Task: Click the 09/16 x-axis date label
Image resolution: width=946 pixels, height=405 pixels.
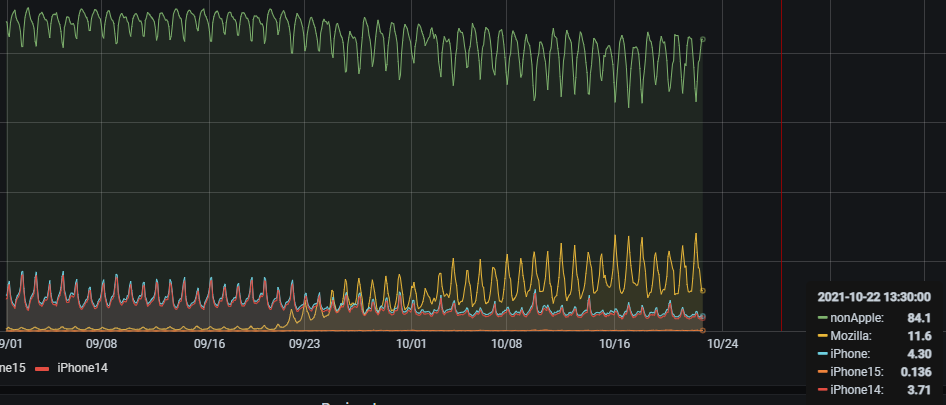Action: coord(209,344)
